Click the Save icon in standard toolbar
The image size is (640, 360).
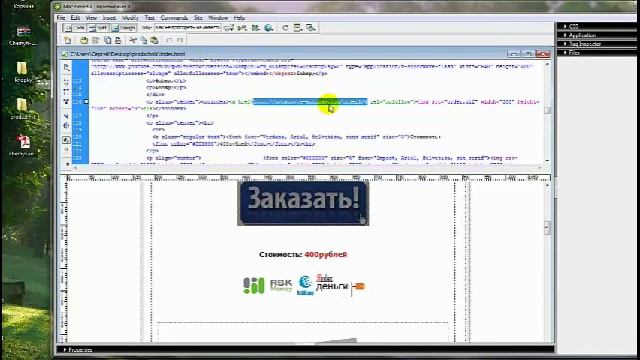coord(96,40)
